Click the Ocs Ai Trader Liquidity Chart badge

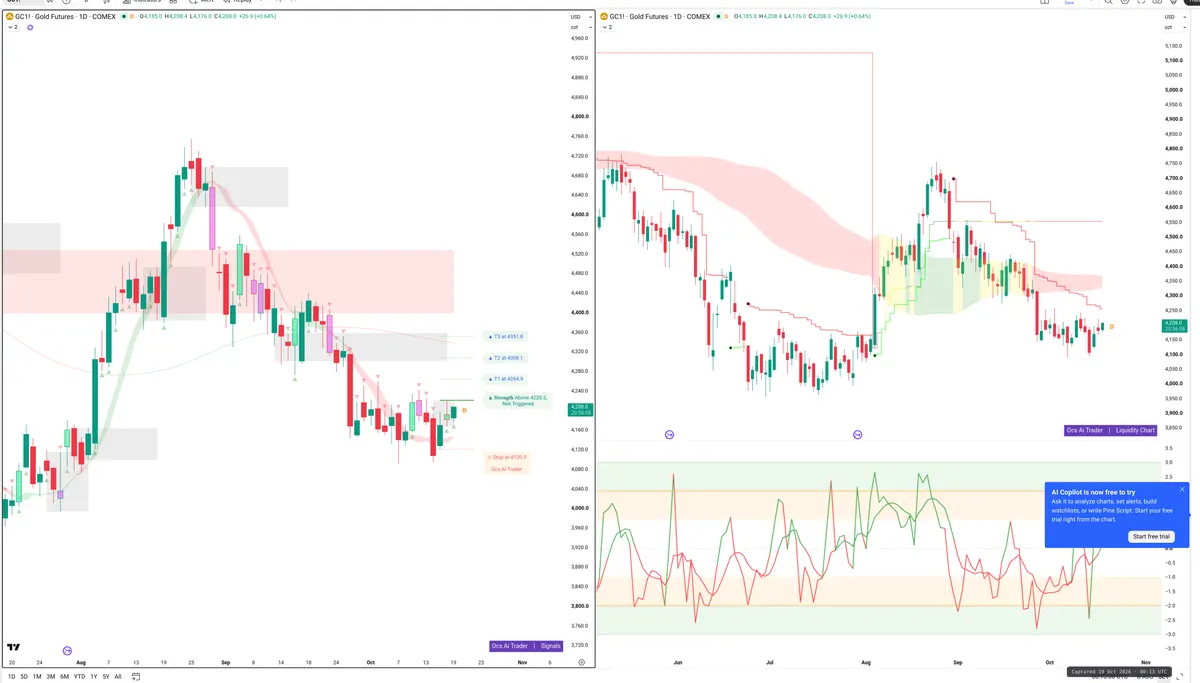pos(1111,430)
